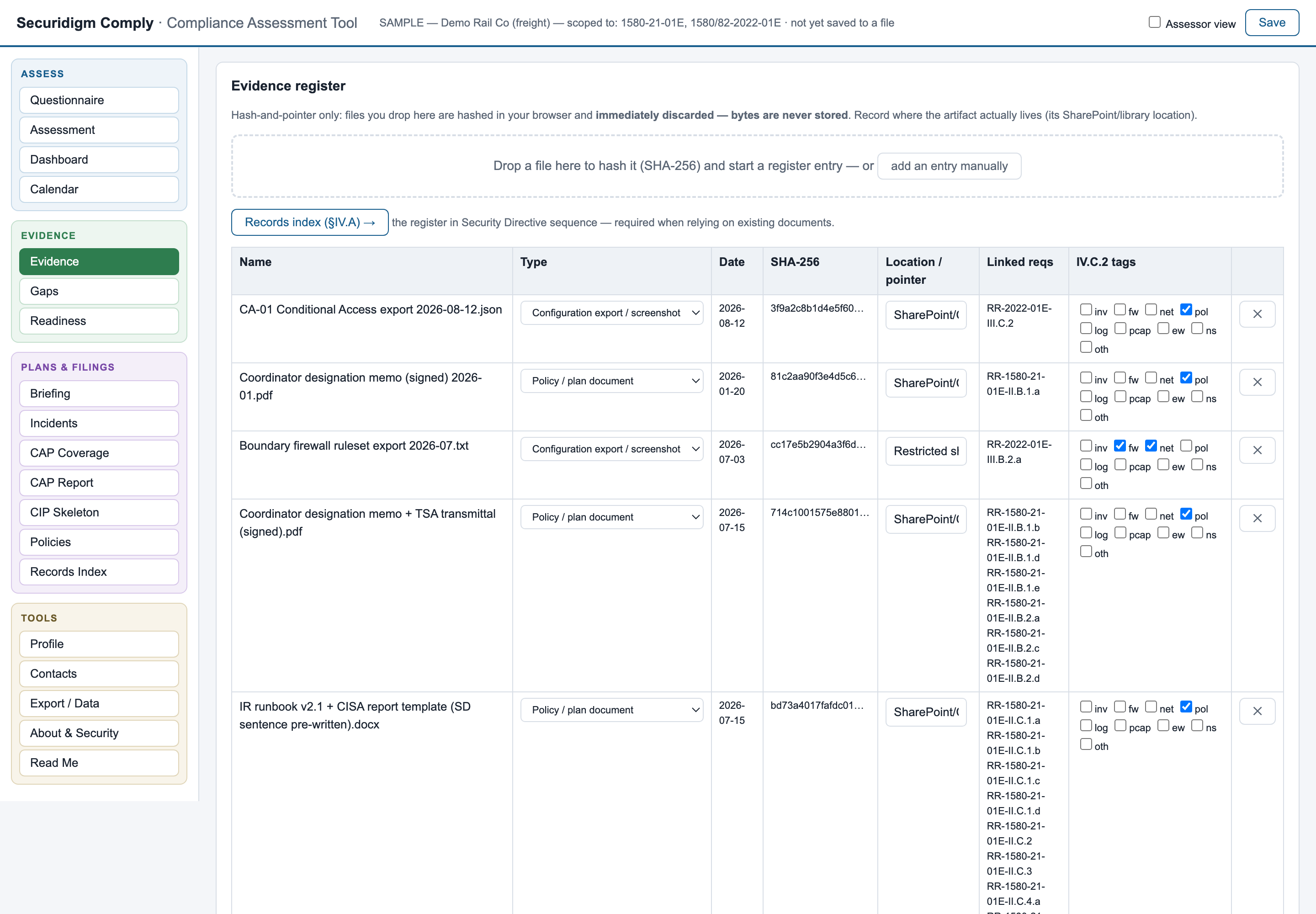Remove the CA-01 Conditional Access export entry
The height and width of the screenshot is (914, 1316).
click(x=1257, y=314)
